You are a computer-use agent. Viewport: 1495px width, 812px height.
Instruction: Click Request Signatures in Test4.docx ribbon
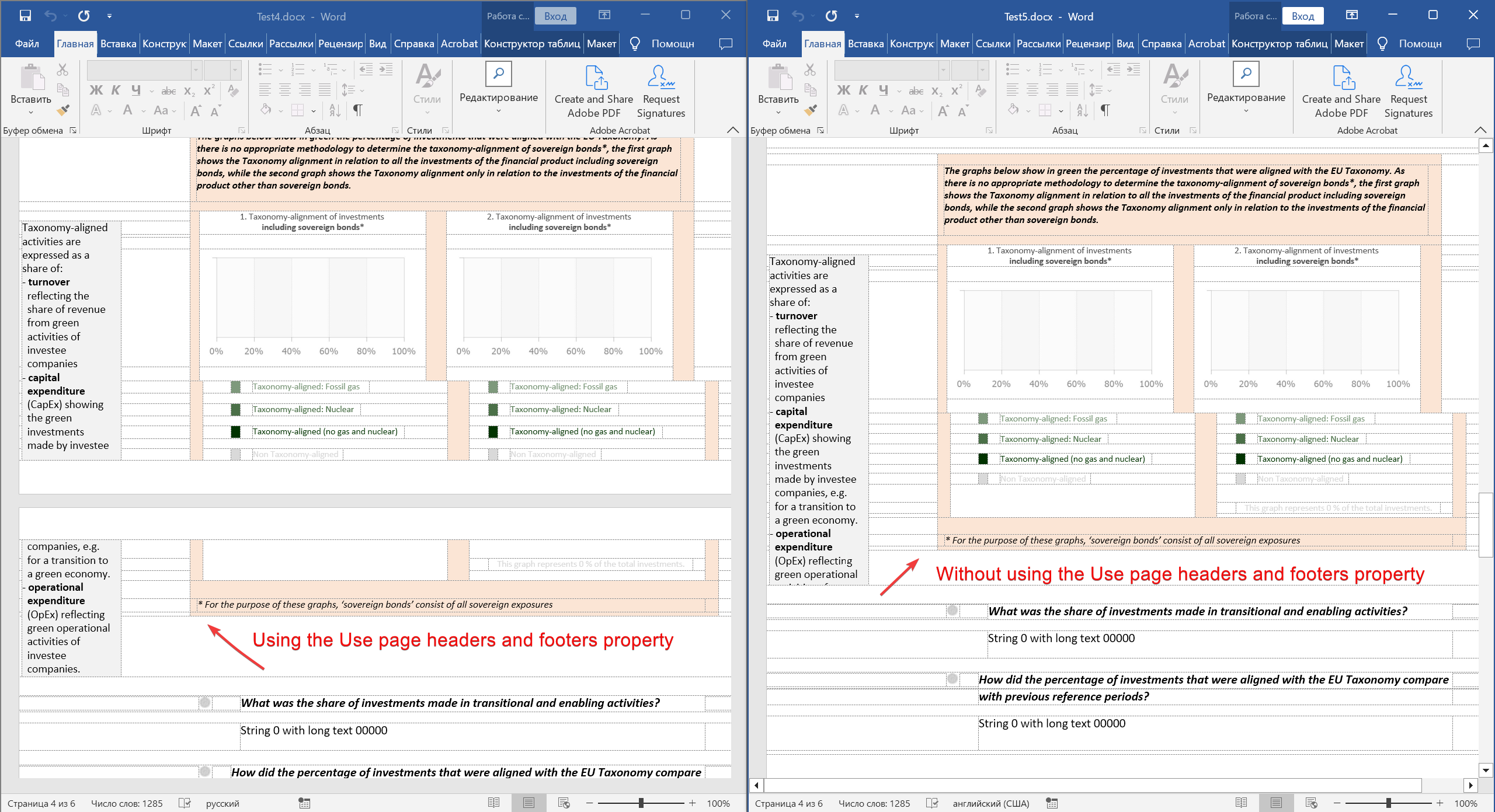[661, 91]
